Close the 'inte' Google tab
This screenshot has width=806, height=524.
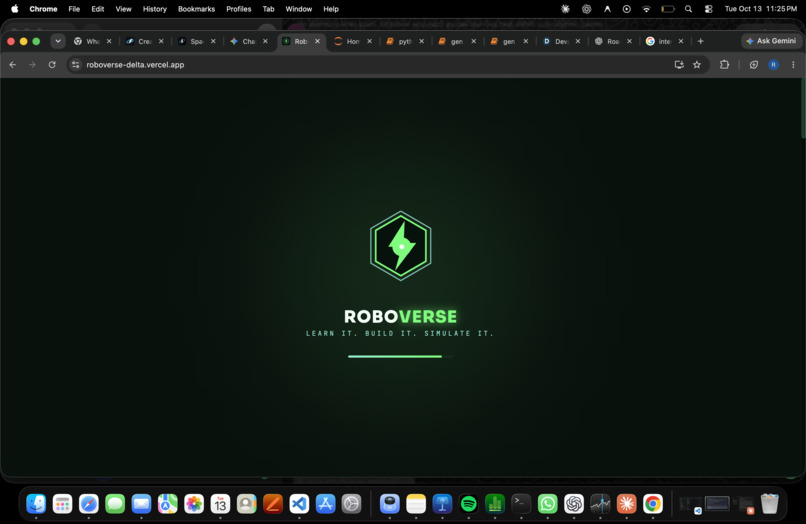(x=681, y=41)
